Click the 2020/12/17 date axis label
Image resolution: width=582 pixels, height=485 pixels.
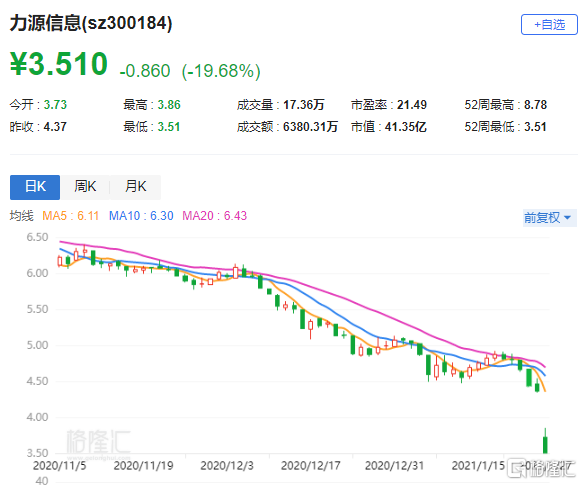[311, 465]
